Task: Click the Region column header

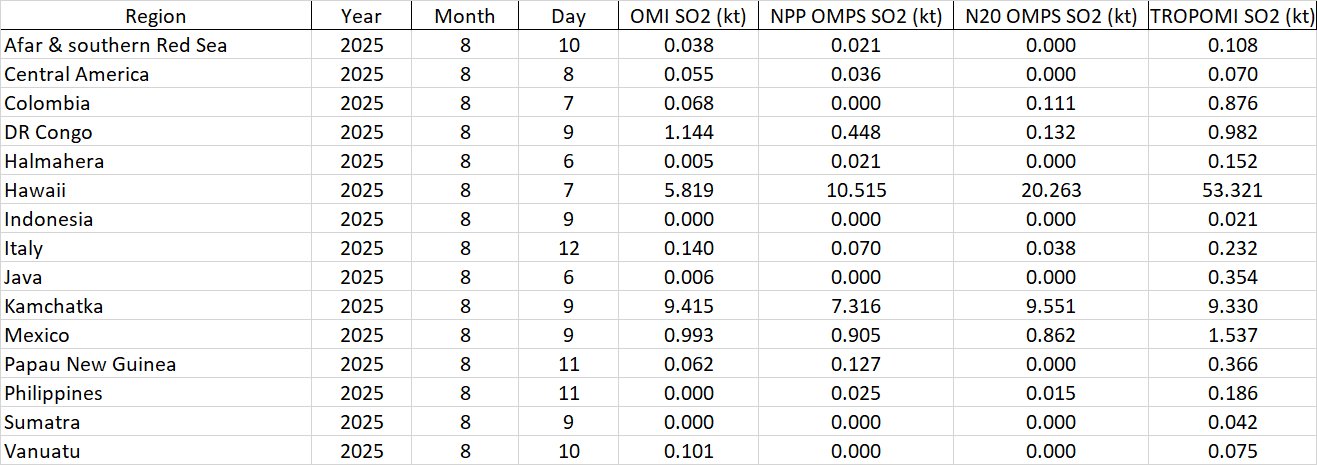Action: tap(155, 16)
